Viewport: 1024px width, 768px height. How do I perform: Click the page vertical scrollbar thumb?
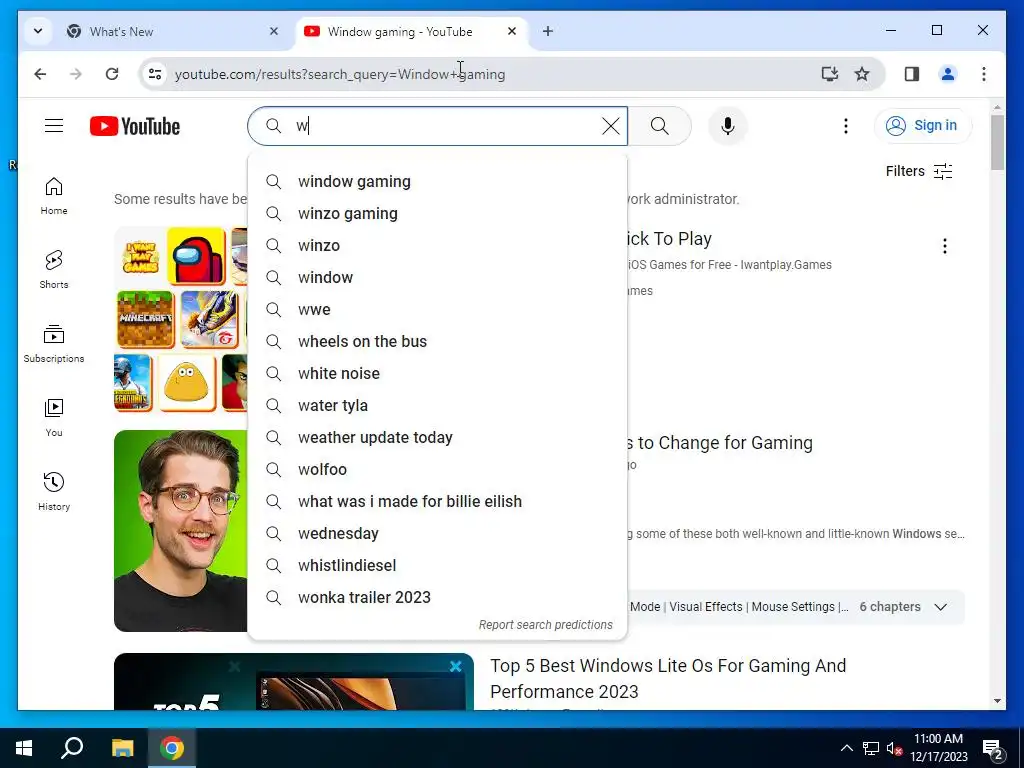997,142
